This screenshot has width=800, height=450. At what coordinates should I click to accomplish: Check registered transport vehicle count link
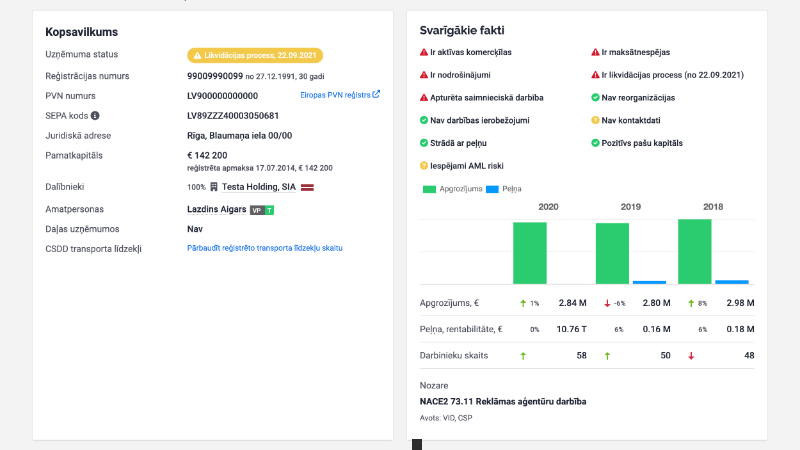coord(265,248)
